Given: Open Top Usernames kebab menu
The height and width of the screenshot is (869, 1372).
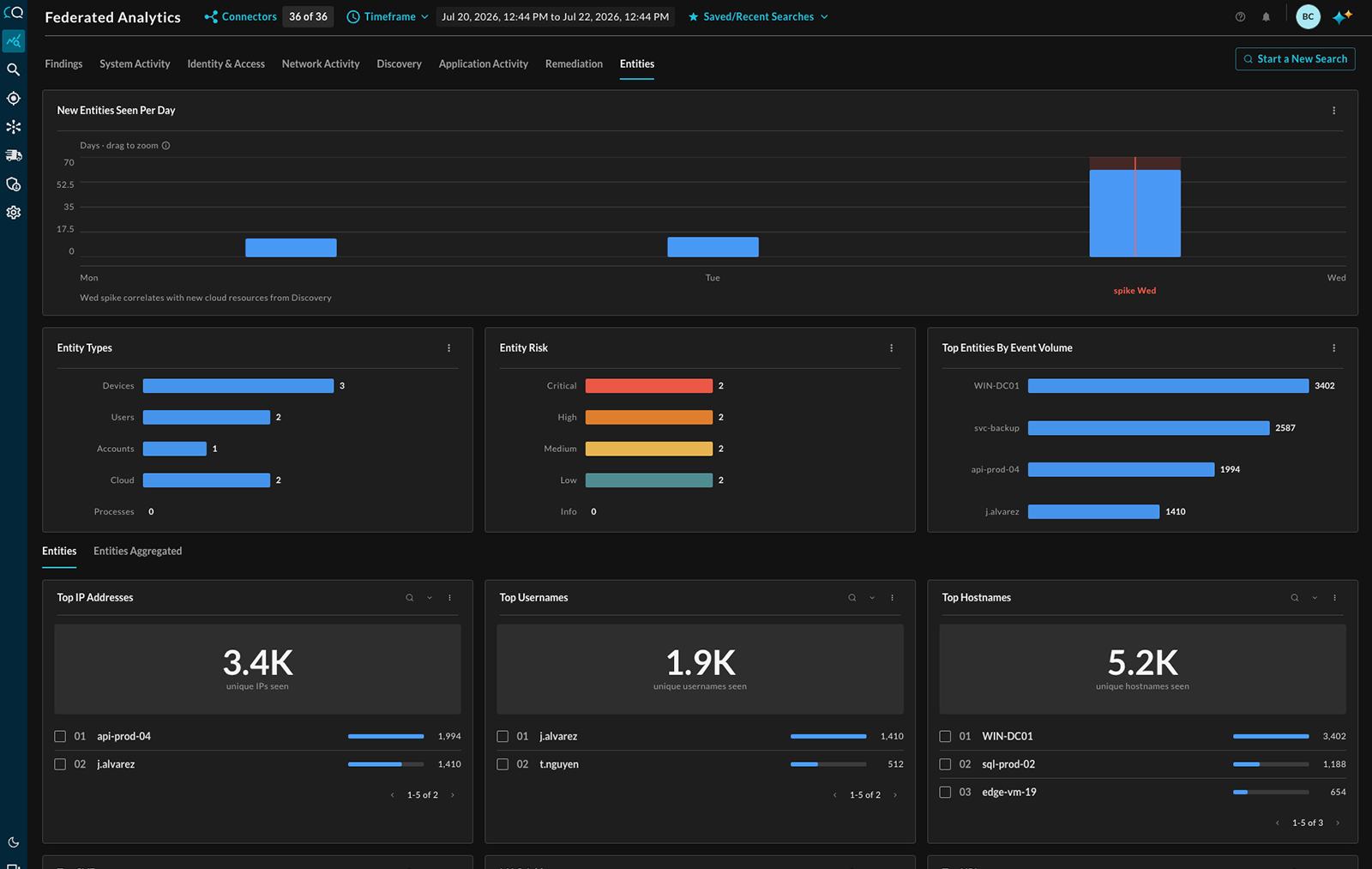Looking at the screenshot, I should click(892, 598).
